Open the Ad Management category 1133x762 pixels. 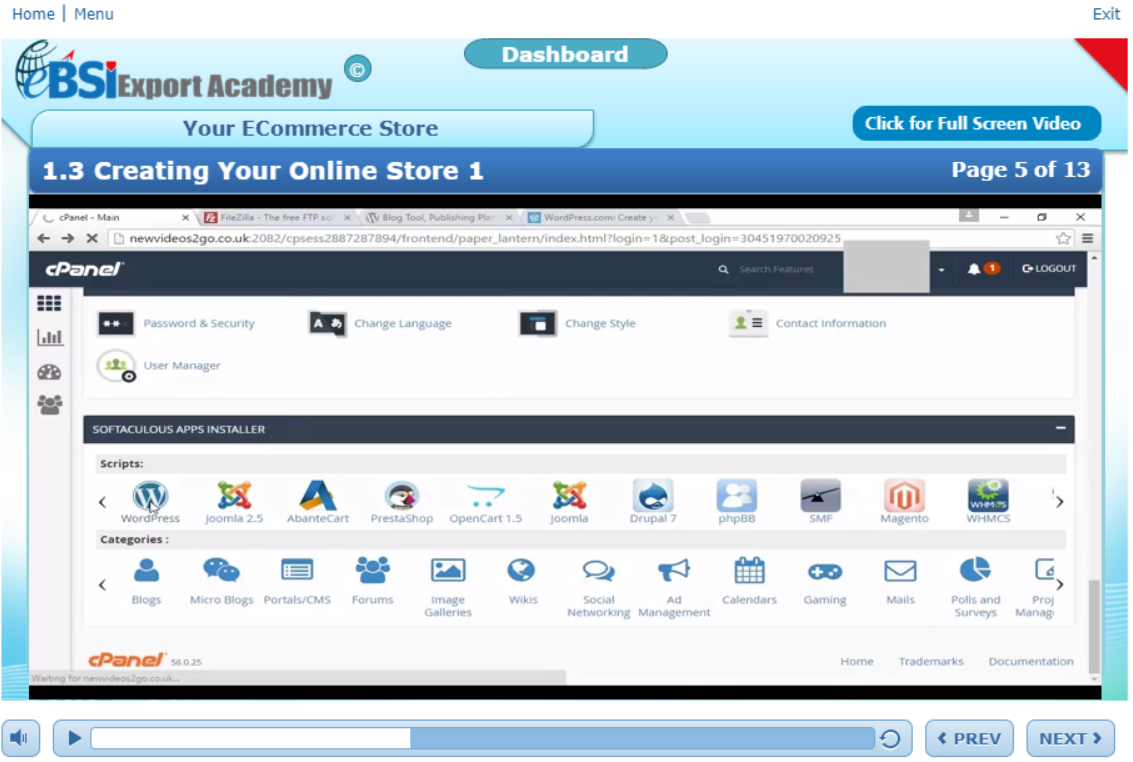674,587
